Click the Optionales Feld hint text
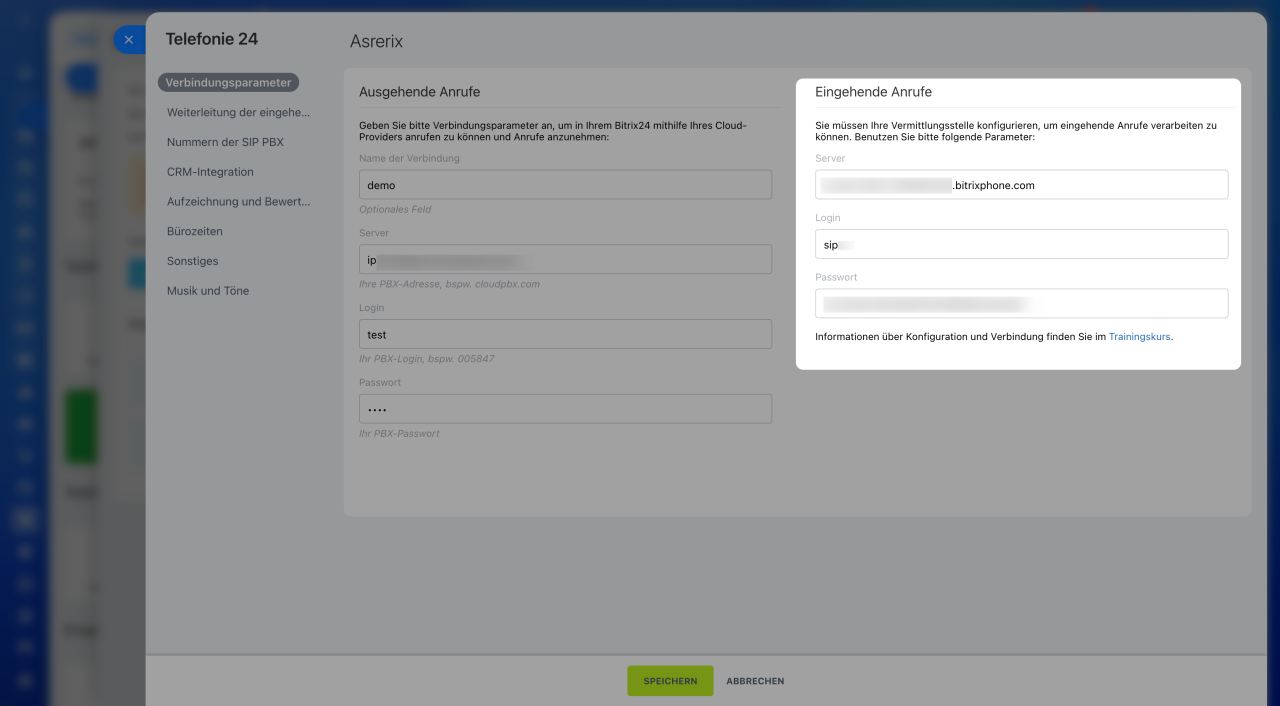This screenshot has width=1280, height=706. [x=395, y=210]
